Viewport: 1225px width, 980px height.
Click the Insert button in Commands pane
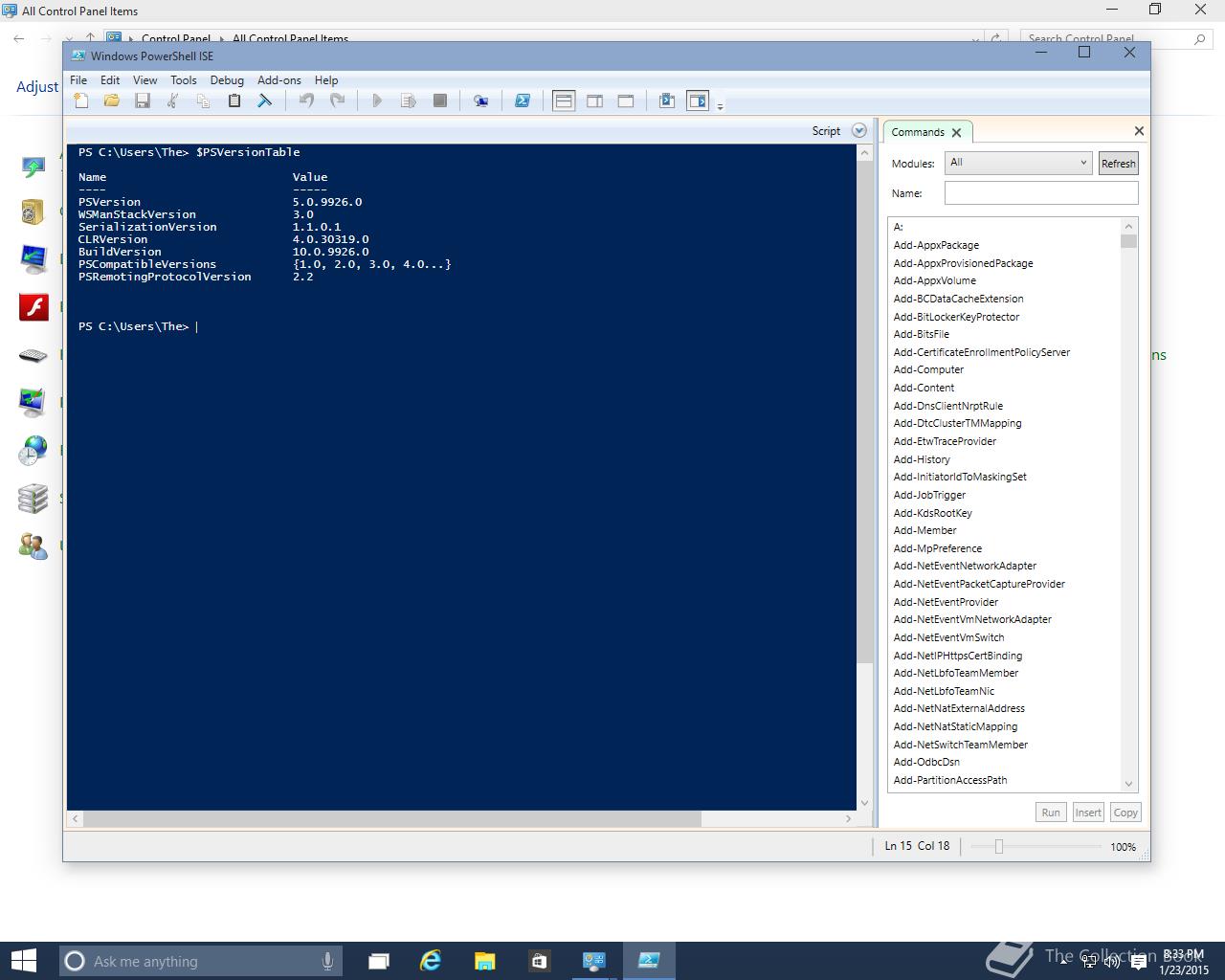point(1088,813)
